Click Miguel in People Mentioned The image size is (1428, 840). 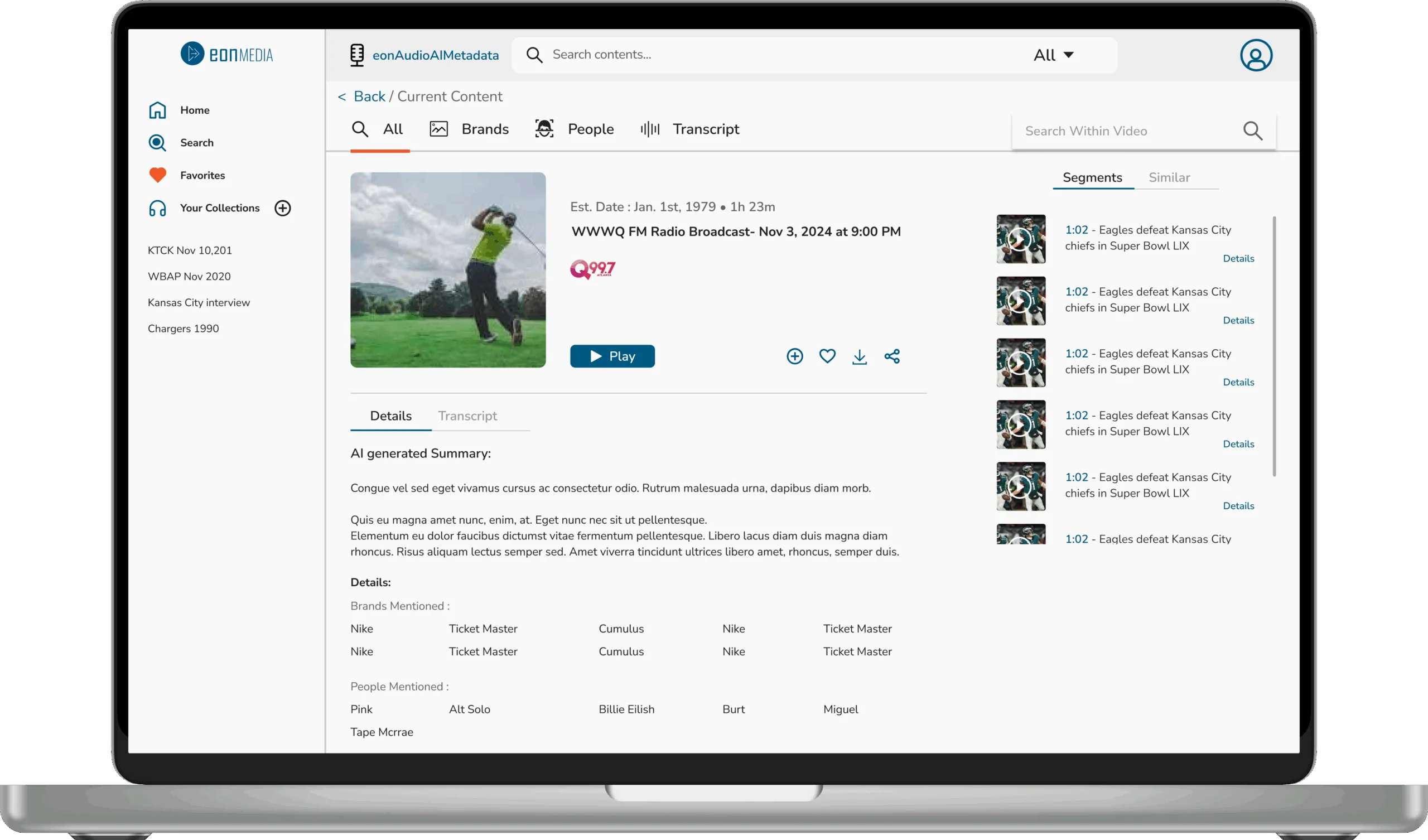pyautogui.click(x=841, y=709)
